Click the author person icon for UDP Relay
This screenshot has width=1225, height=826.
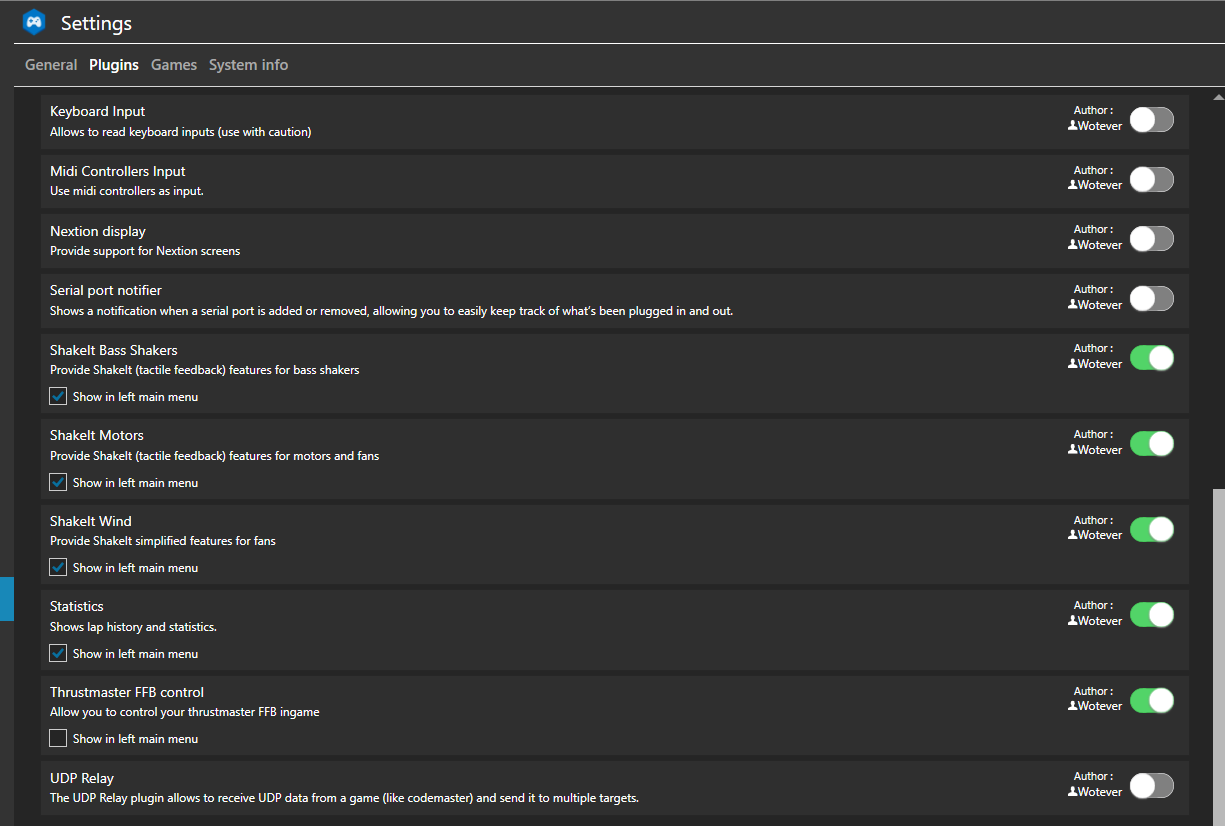(1073, 792)
